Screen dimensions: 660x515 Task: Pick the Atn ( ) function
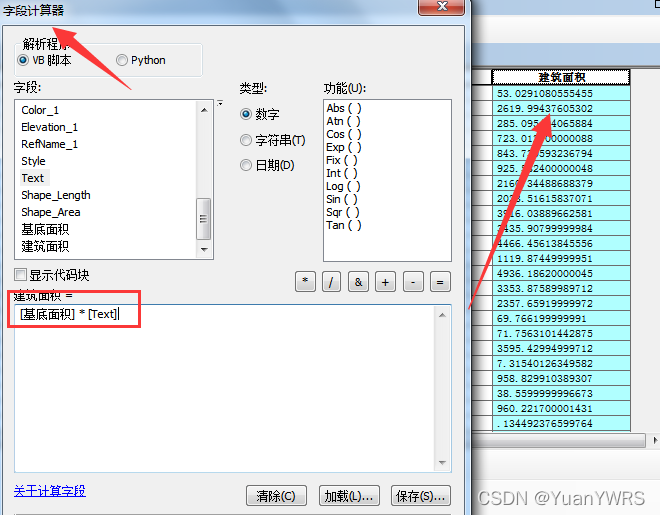[343, 121]
